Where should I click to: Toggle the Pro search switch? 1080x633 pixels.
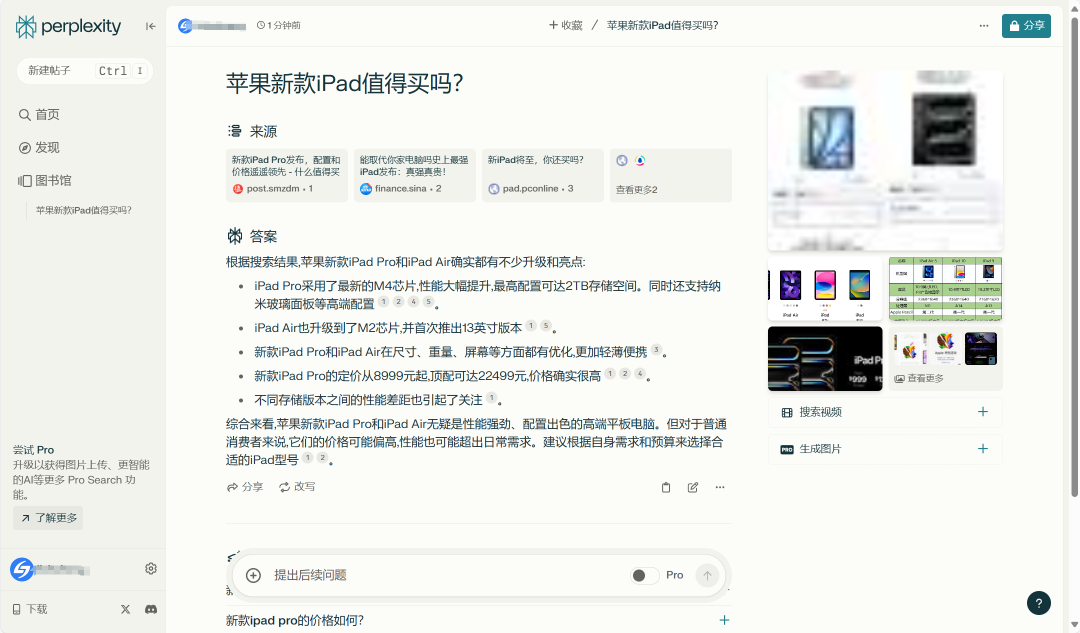(645, 575)
